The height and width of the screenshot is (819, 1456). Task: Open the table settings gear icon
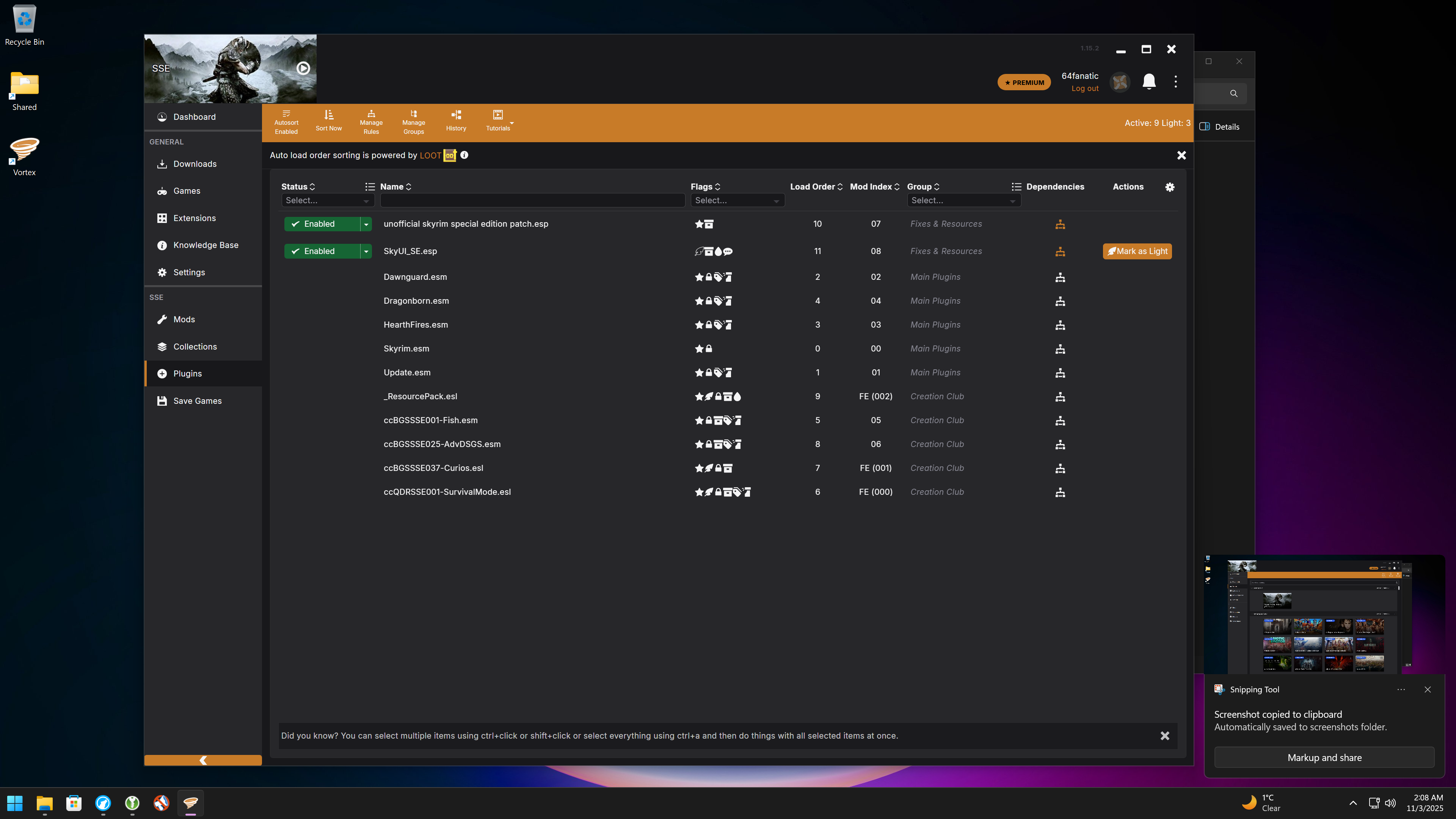click(1169, 187)
